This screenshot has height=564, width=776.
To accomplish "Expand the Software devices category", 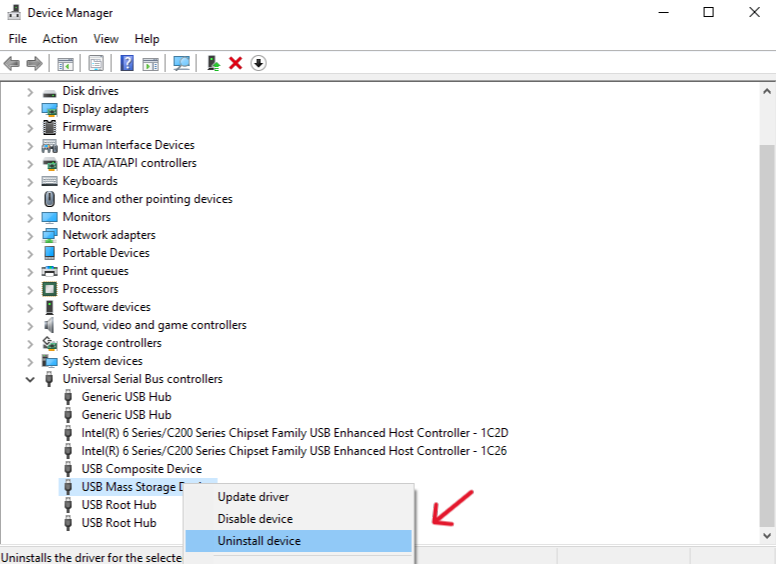I will (x=30, y=308).
